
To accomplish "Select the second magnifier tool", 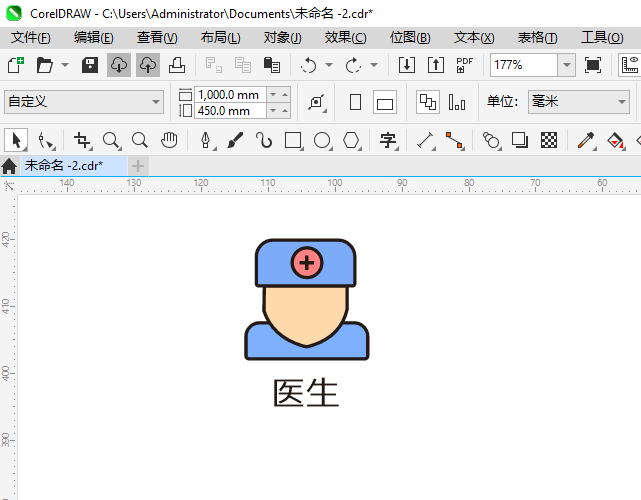I will point(140,140).
